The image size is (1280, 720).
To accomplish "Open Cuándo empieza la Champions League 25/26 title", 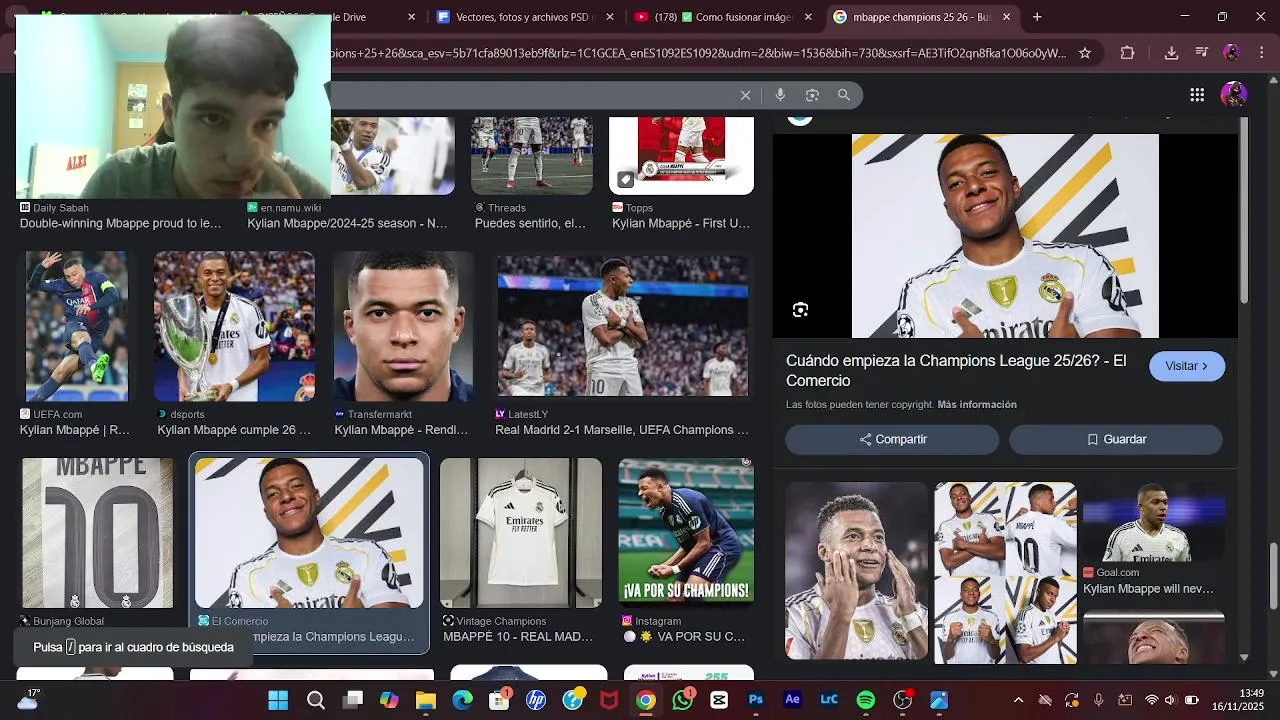I will coord(956,371).
